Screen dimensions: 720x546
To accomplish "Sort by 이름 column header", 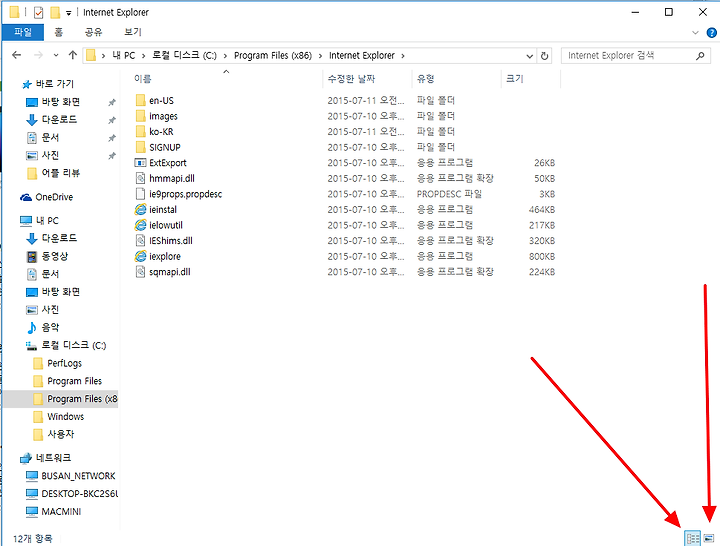I will (142, 79).
